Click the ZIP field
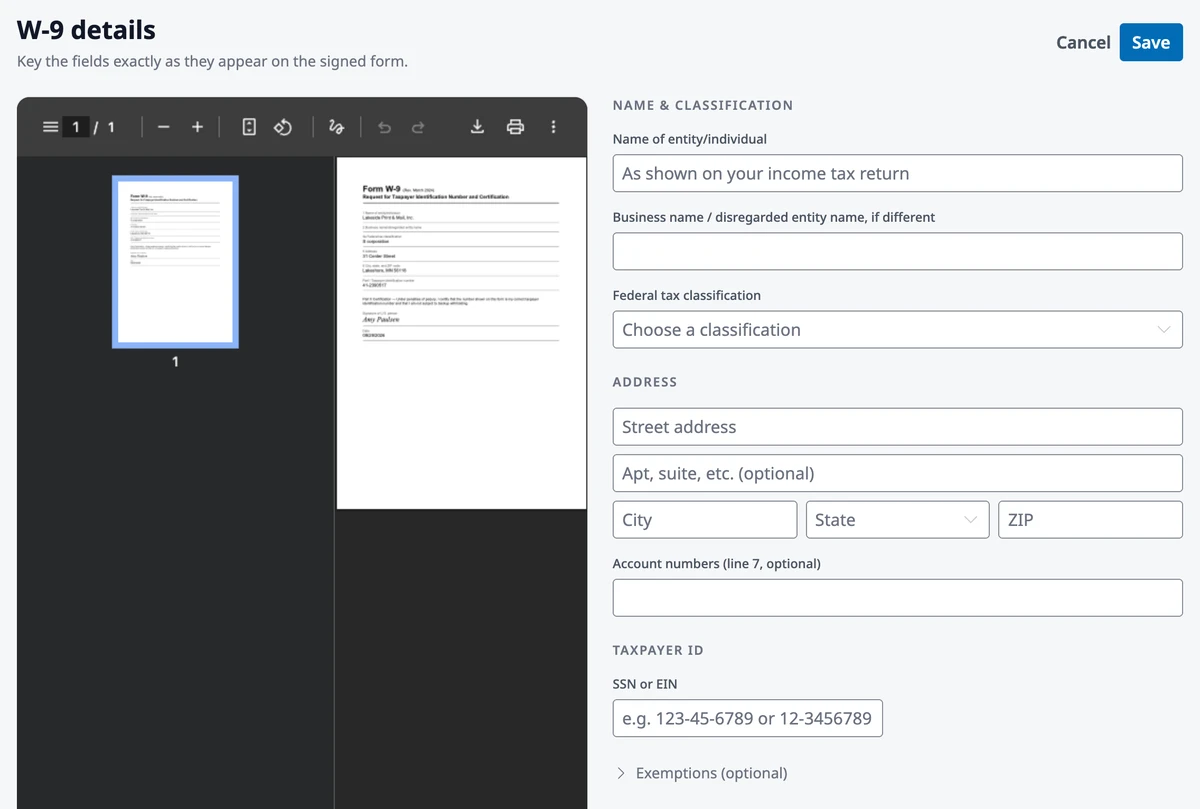Viewport: 1200px width, 809px height. (1091, 520)
